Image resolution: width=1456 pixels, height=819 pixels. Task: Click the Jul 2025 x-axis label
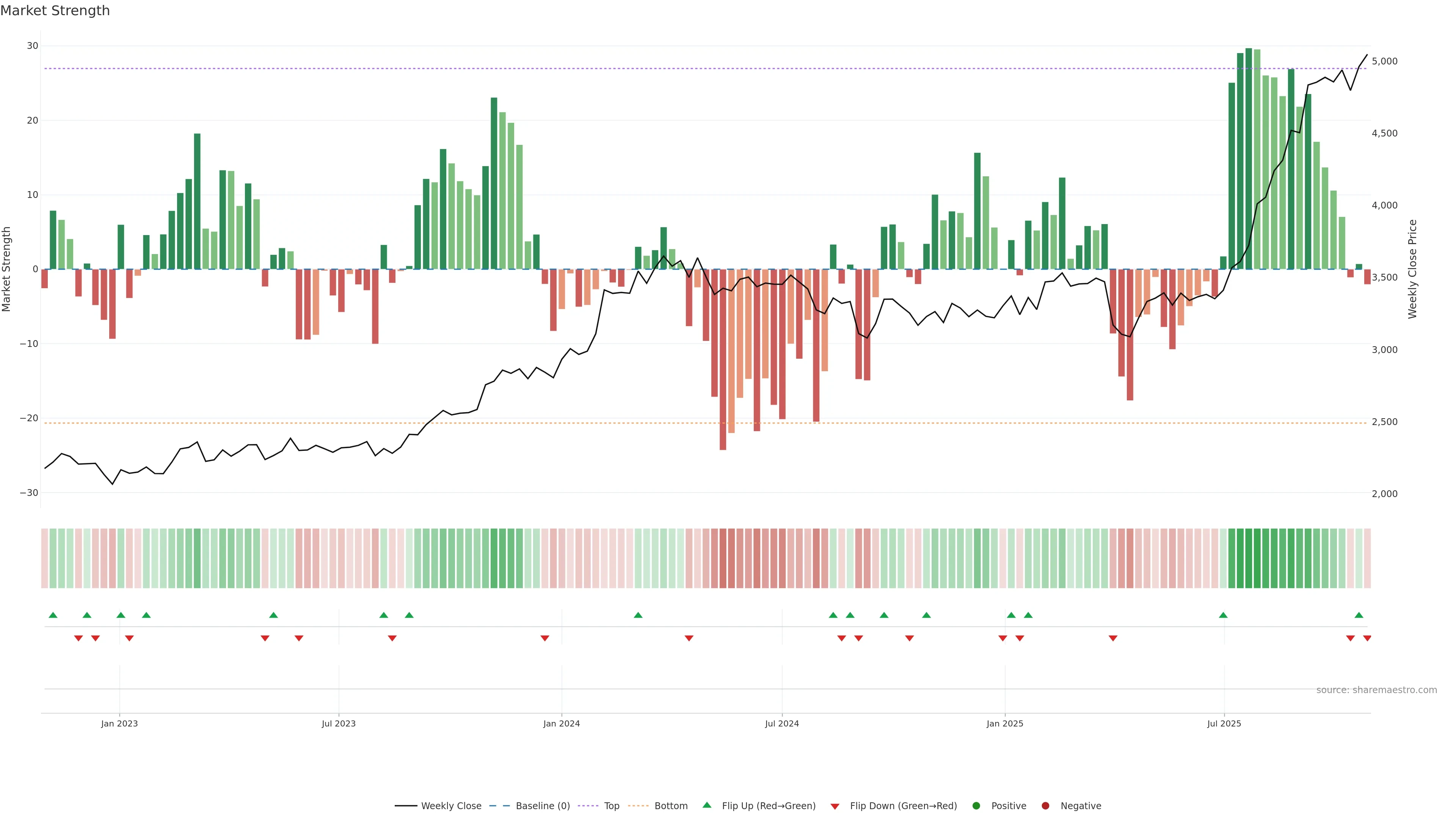tap(1224, 723)
